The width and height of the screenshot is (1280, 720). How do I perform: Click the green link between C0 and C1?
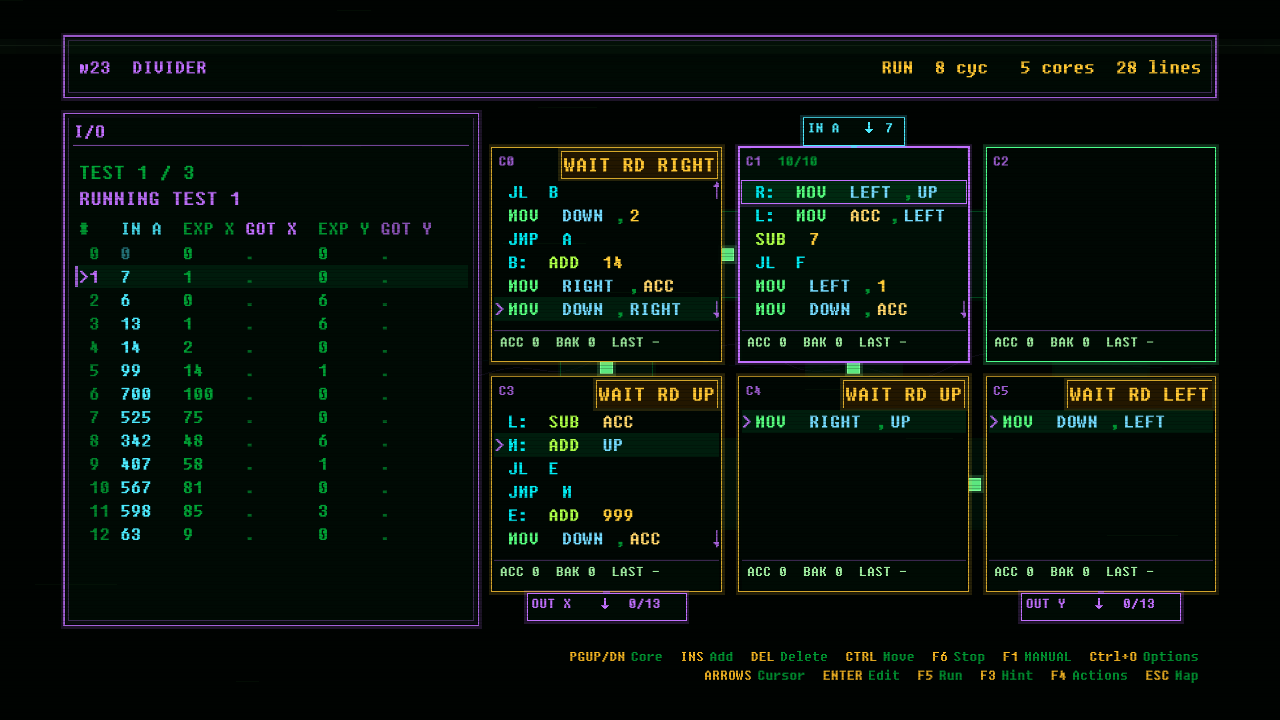[x=728, y=255]
